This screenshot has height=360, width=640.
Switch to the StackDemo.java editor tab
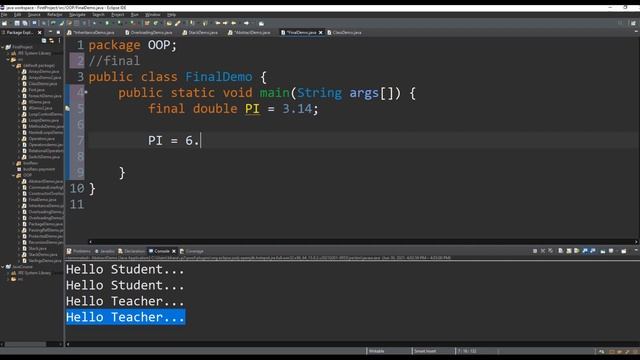pos(200,33)
